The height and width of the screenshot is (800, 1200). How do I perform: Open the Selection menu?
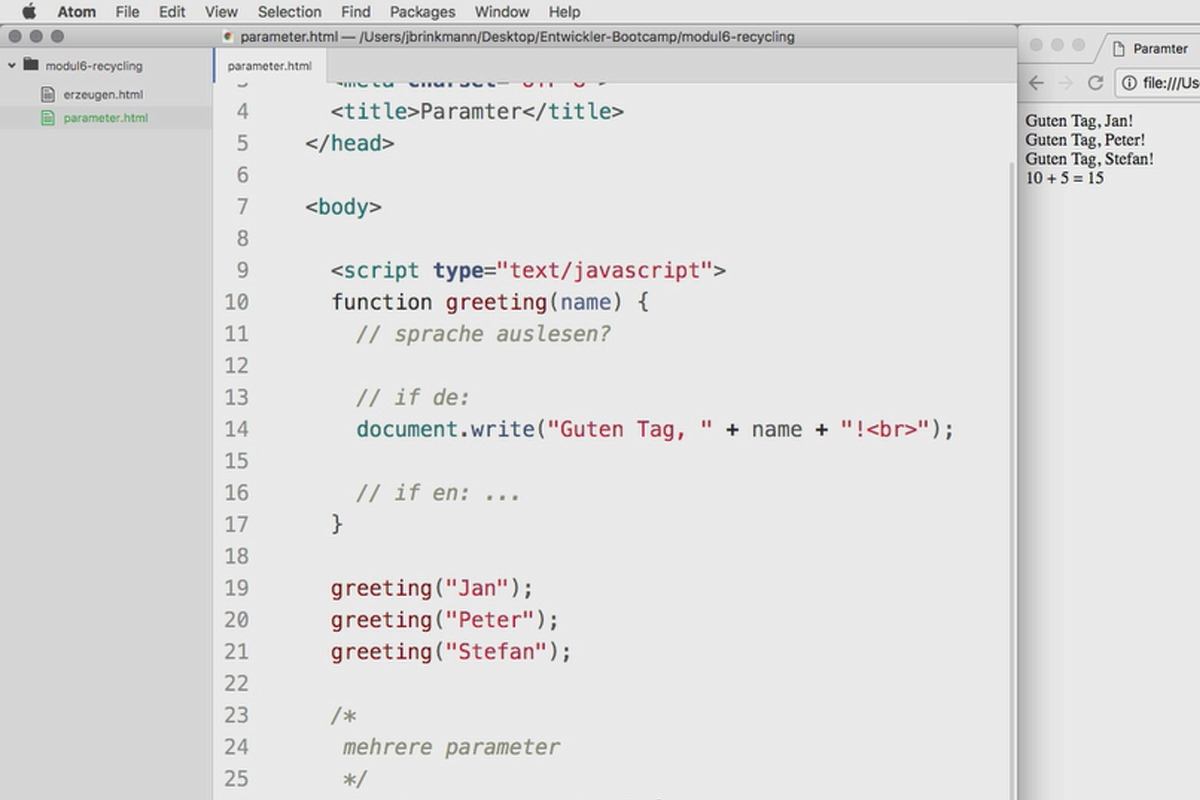[x=289, y=12]
